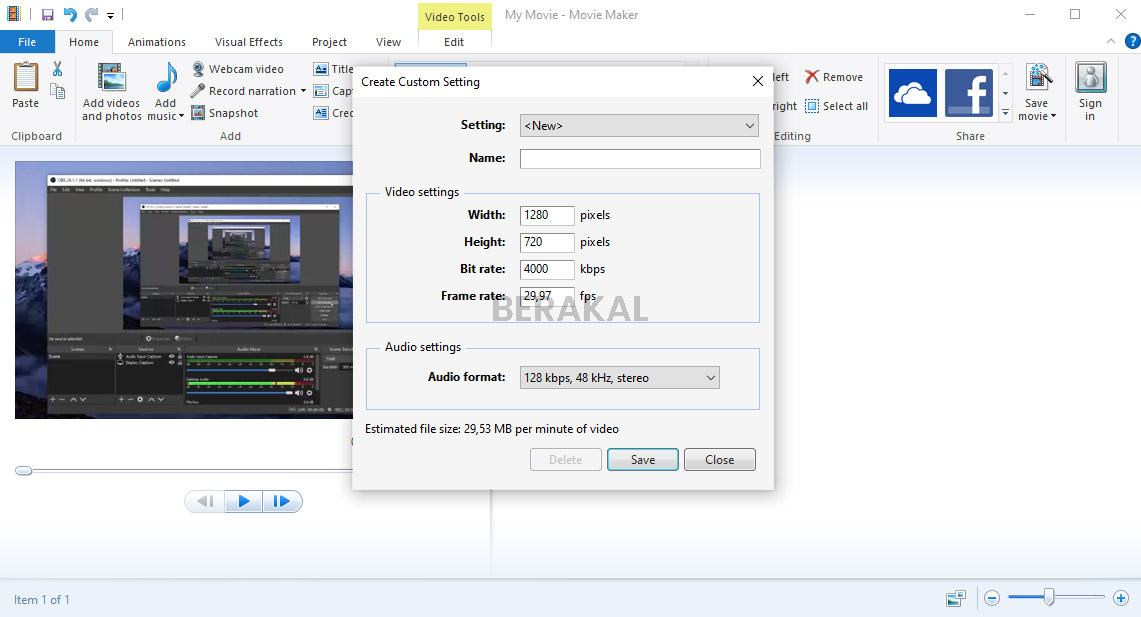Add music to the project
1141x617 pixels.
click(164, 90)
